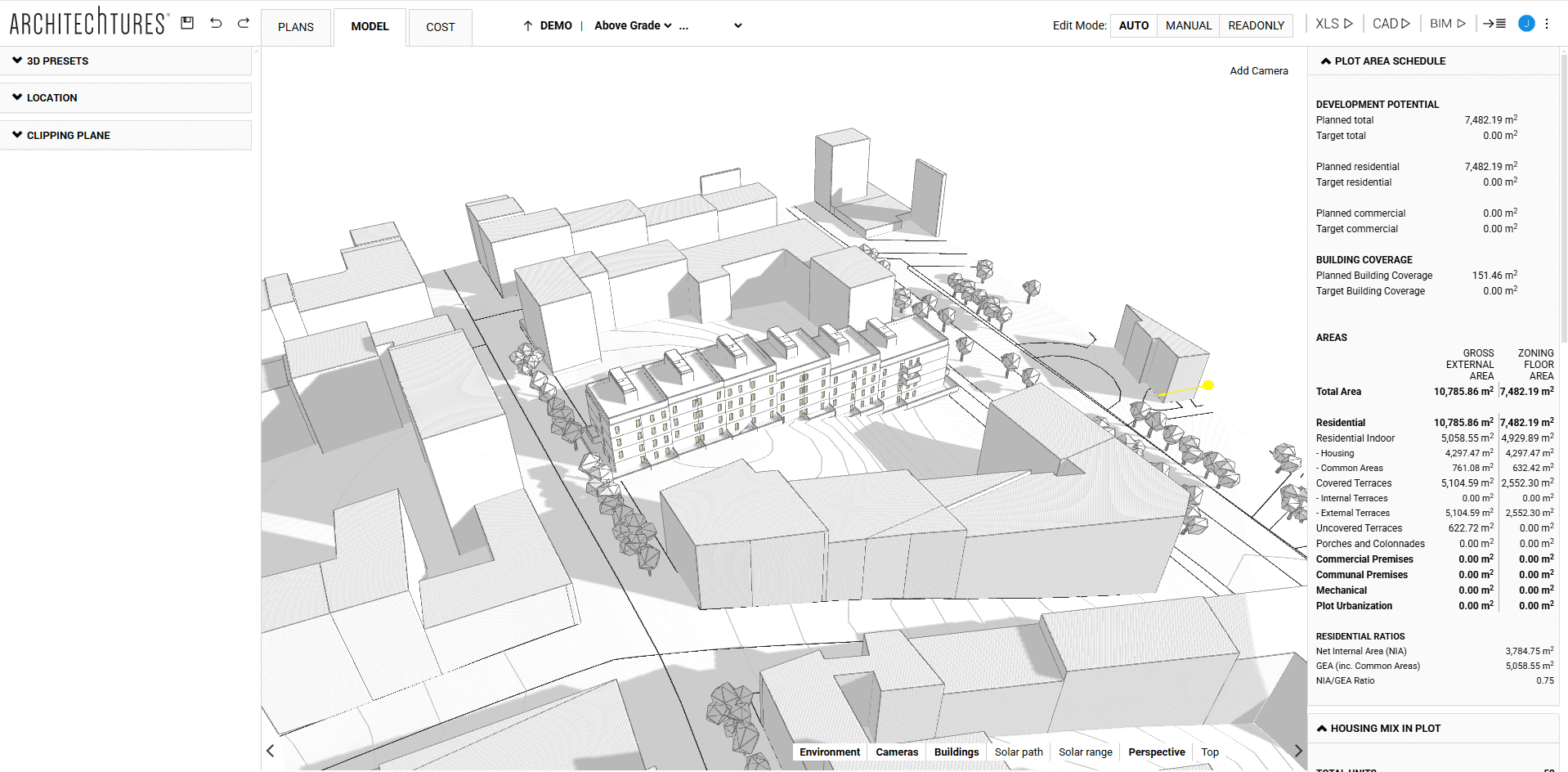Click Add Camera in the viewport
Image resolution: width=1568 pixels, height=772 pixels.
(x=1259, y=70)
